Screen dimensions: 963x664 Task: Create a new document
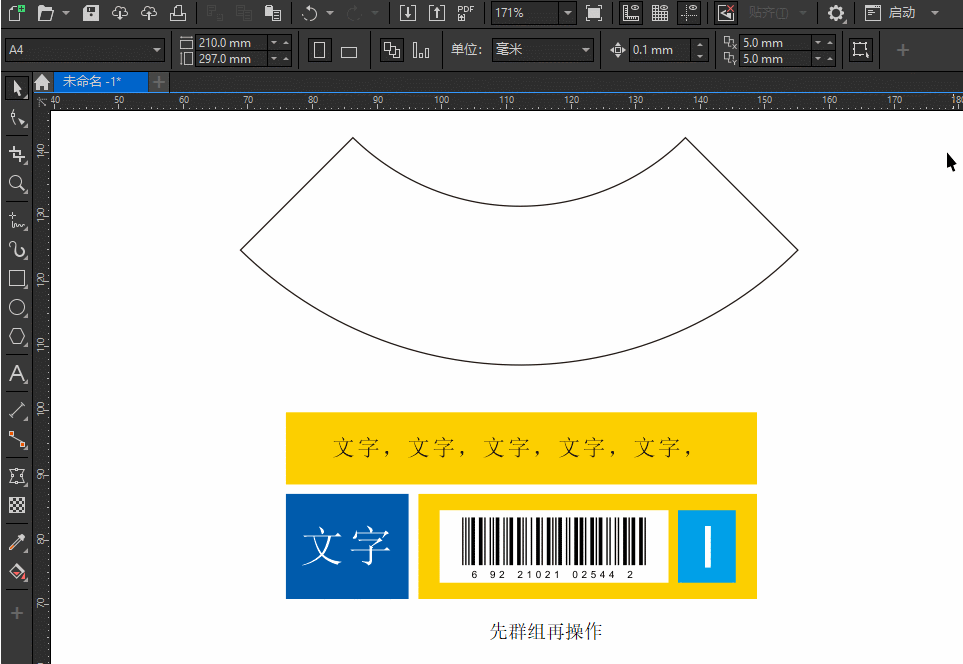17,12
